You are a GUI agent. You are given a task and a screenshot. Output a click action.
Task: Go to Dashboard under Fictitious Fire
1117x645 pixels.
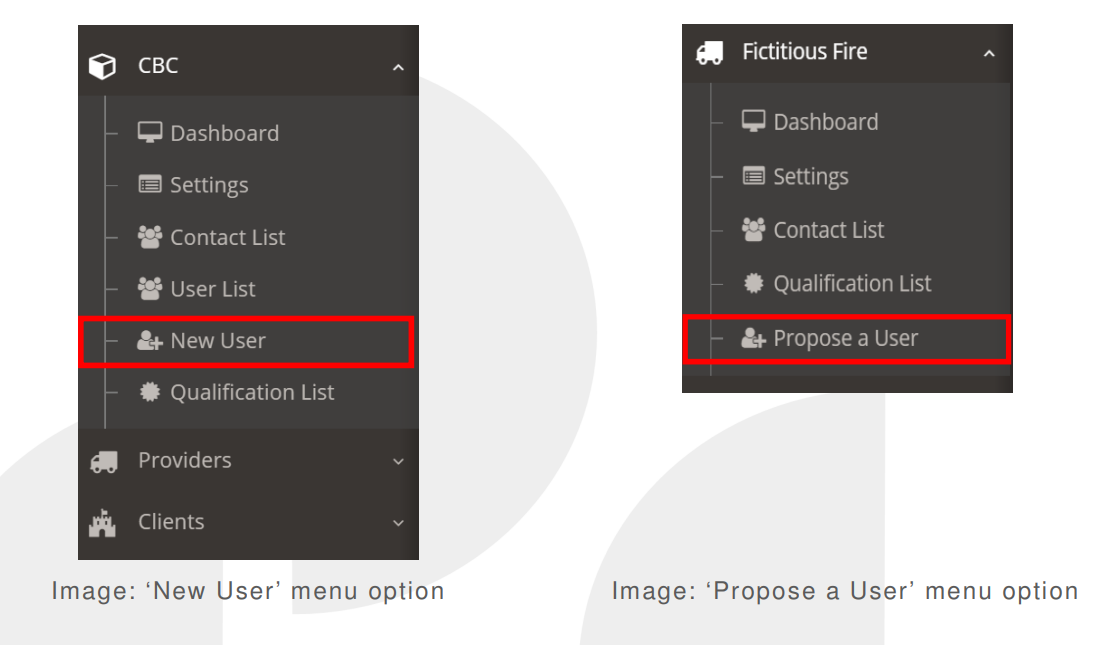point(826,122)
